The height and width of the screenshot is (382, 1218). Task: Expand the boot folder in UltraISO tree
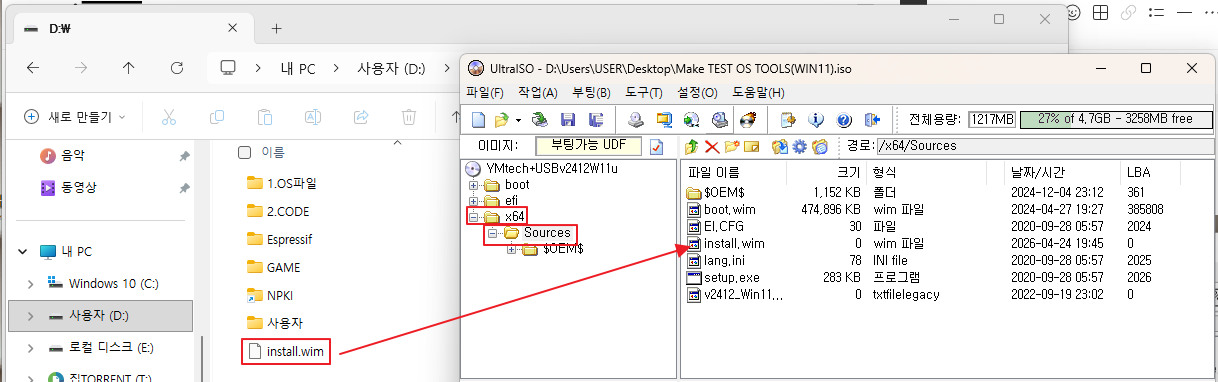(x=473, y=185)
